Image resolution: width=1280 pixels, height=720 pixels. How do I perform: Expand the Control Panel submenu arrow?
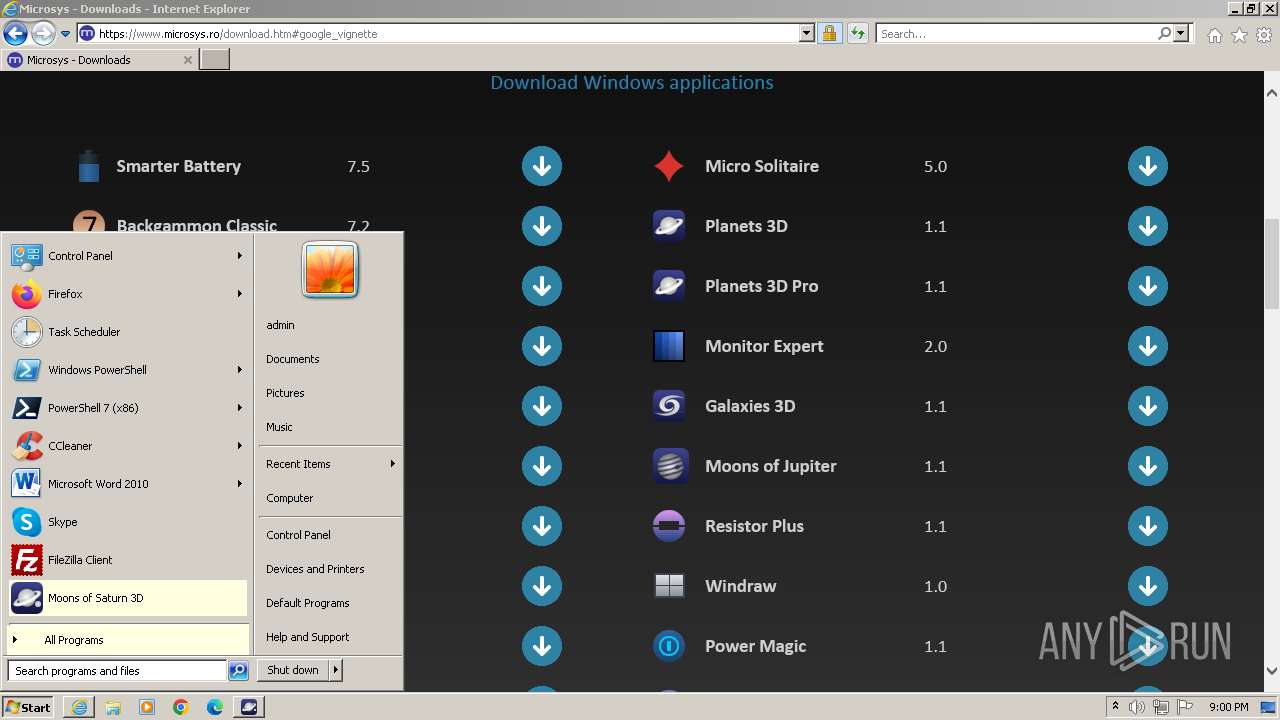[240, 256]
